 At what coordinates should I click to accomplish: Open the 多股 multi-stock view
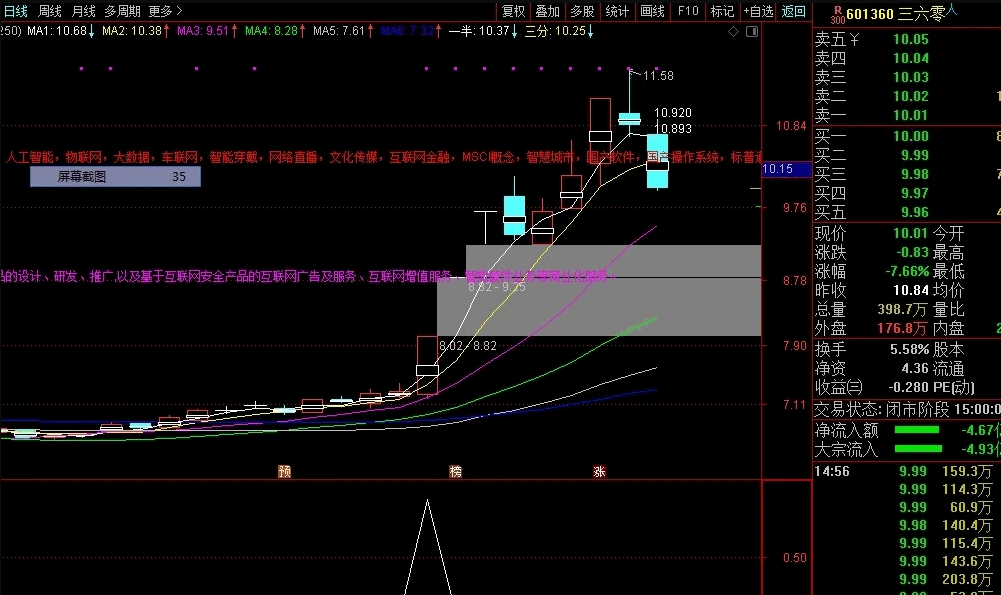582,11
